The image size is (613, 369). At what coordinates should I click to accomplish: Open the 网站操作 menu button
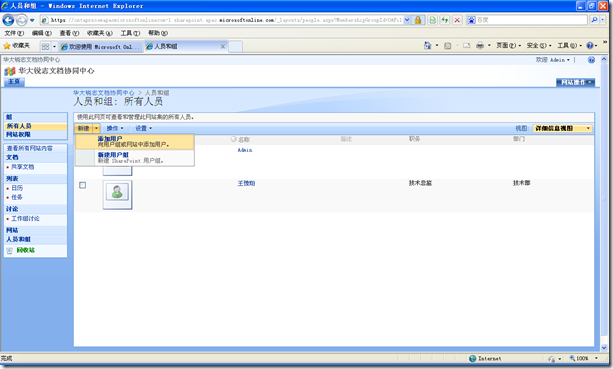[x=575, y=82]
